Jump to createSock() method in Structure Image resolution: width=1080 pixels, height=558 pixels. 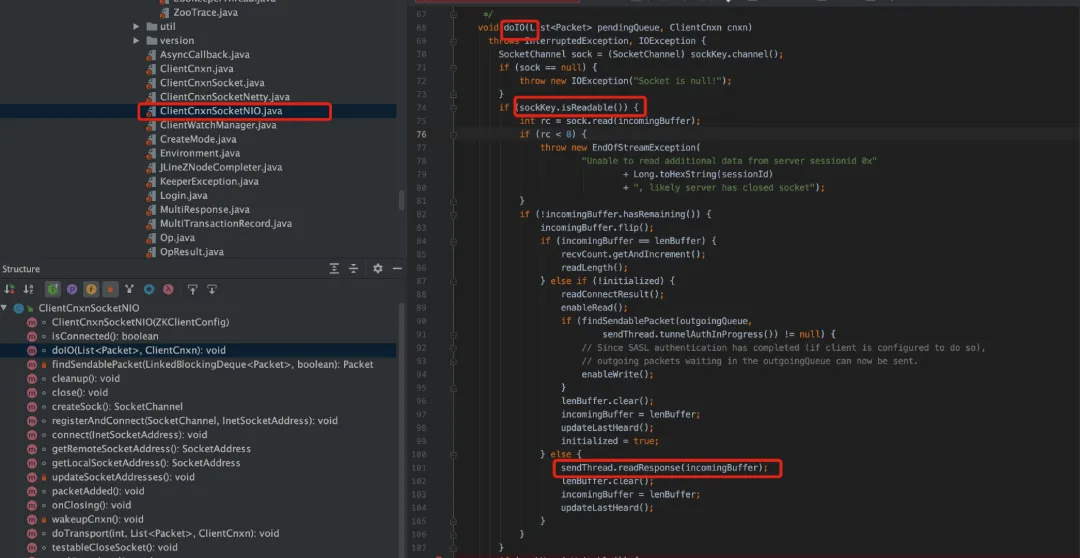pyautogui.click(x=117, y=406)
